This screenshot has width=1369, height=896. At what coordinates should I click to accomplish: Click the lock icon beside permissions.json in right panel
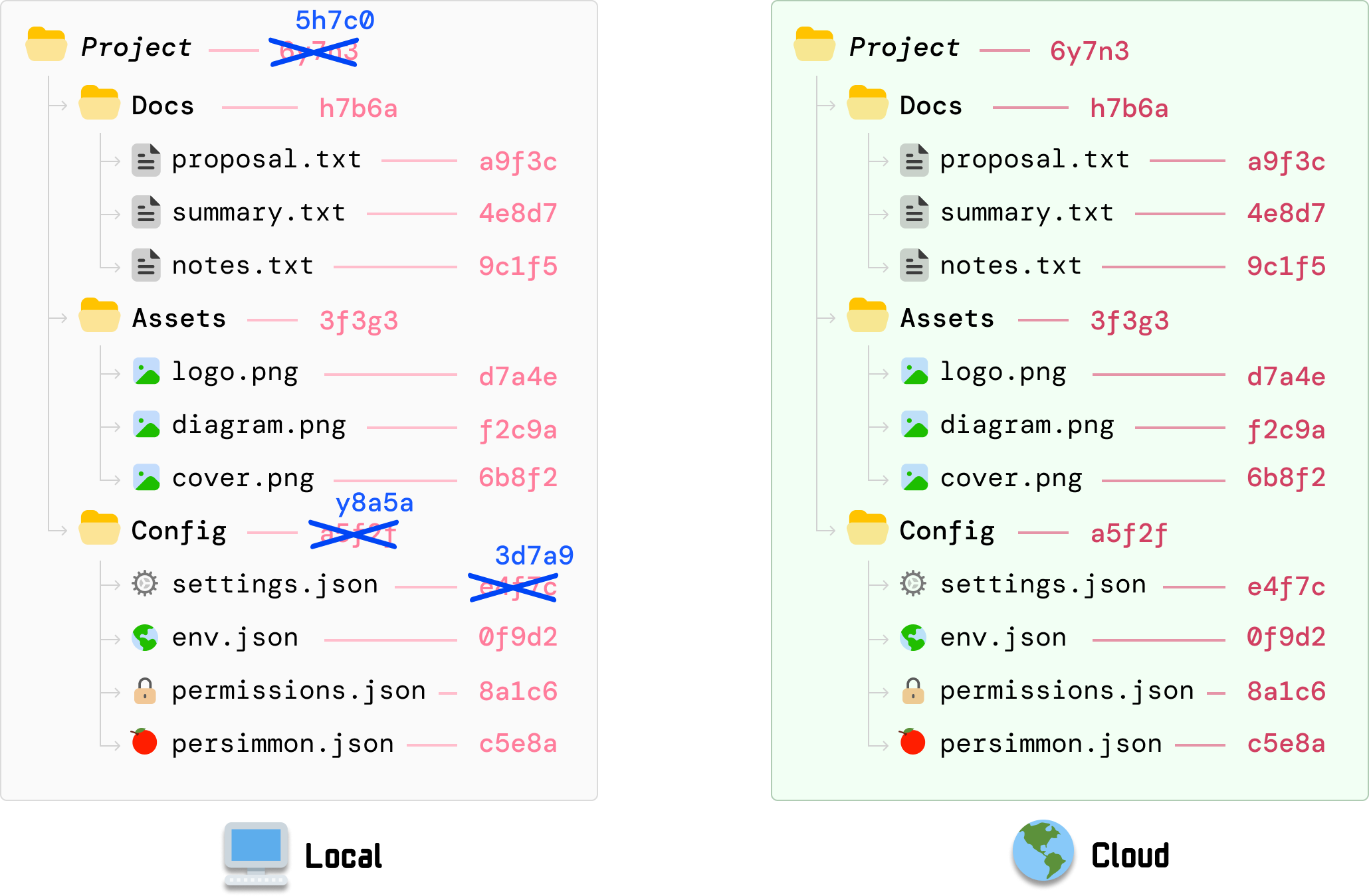(913, 691)
